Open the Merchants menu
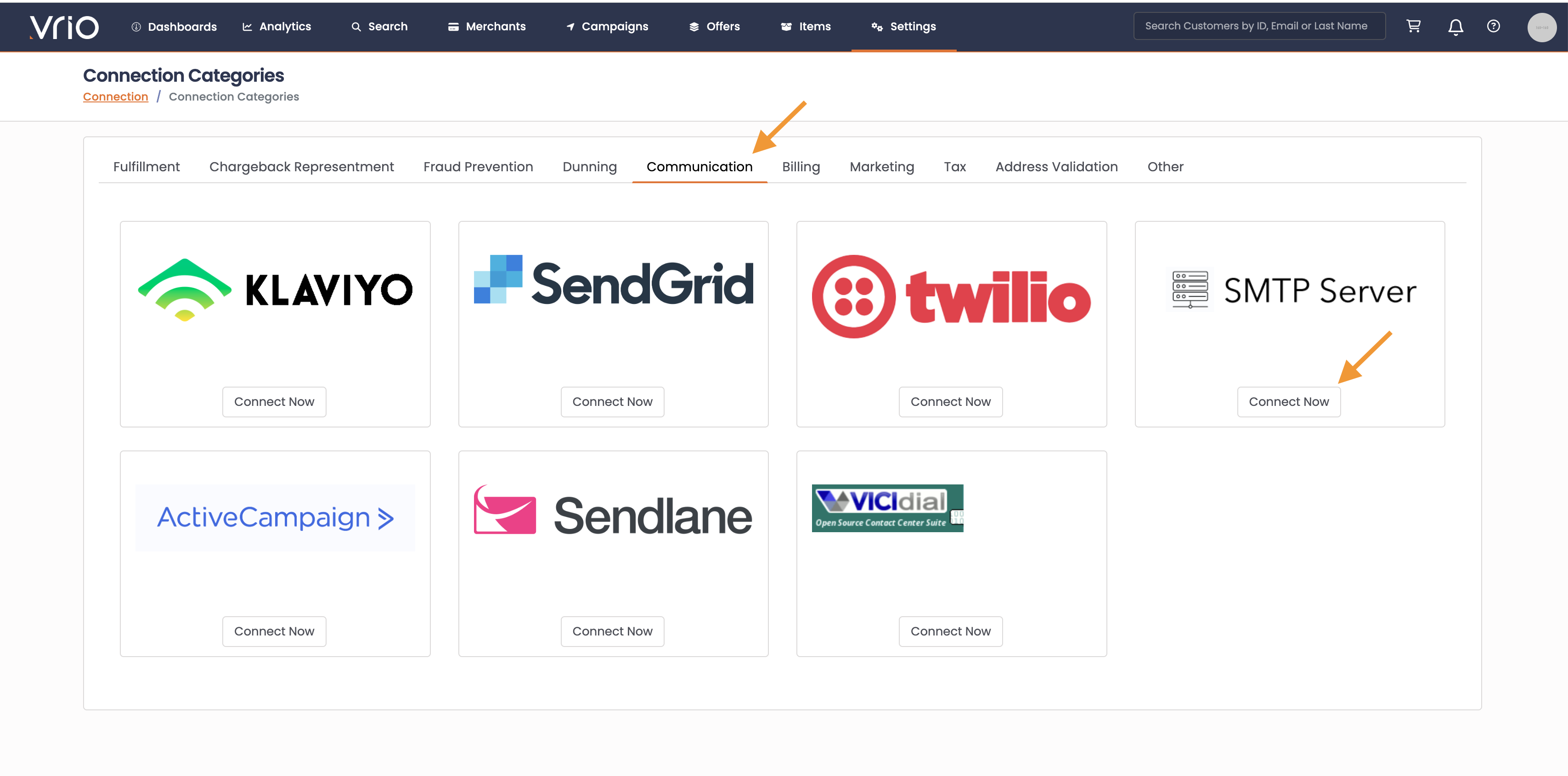 [x=486, y=27]
